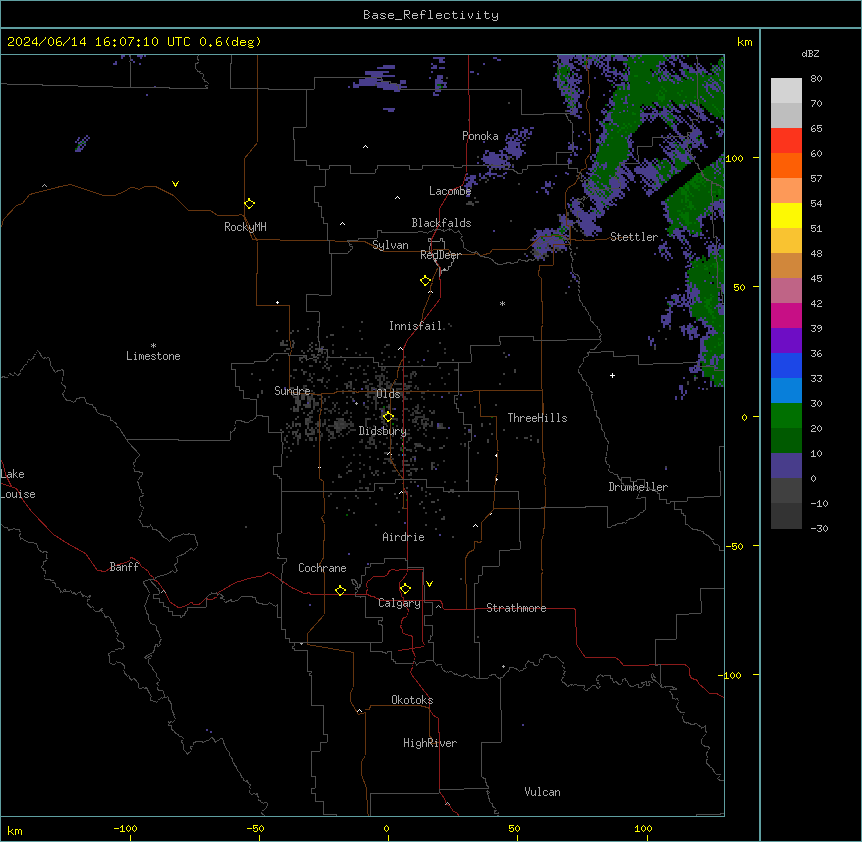Pick the dark grey -30 to -10 dBZ swatch

pos(786,516)
